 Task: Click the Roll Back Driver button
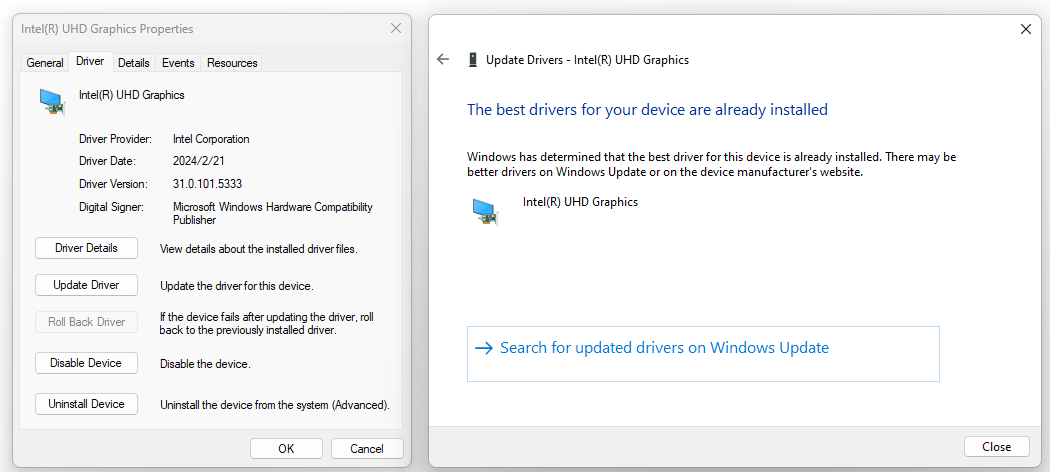[86, 322]
